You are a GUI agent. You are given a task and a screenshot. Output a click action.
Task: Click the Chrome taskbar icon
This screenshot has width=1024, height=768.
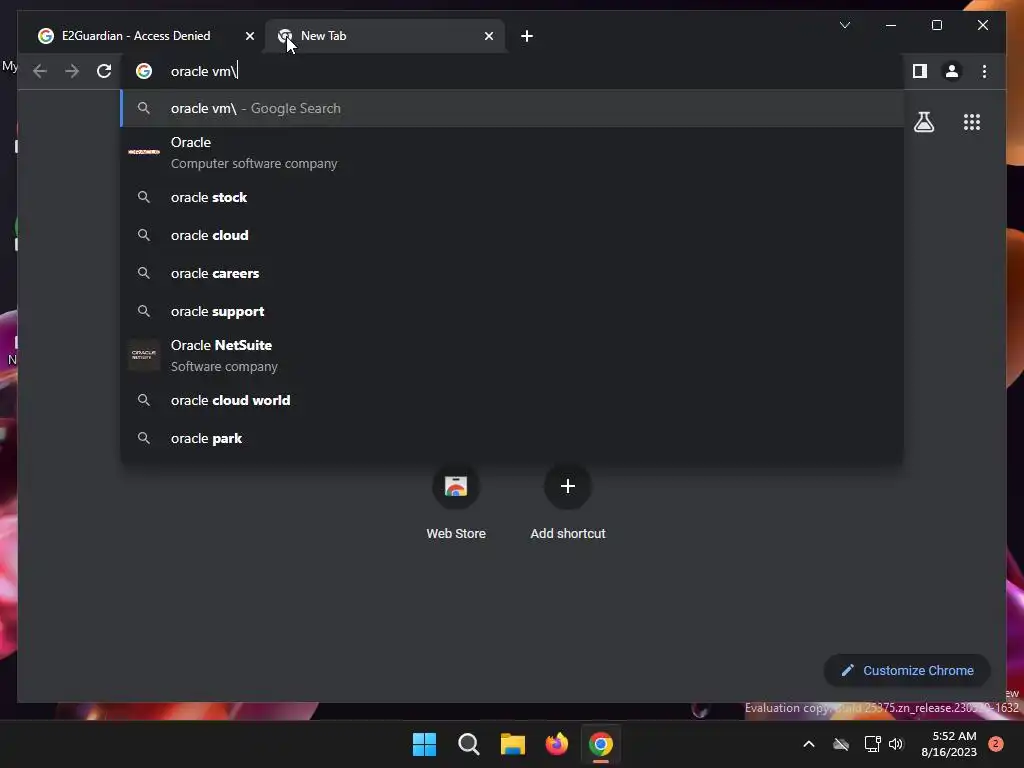[x=601, y=744]
